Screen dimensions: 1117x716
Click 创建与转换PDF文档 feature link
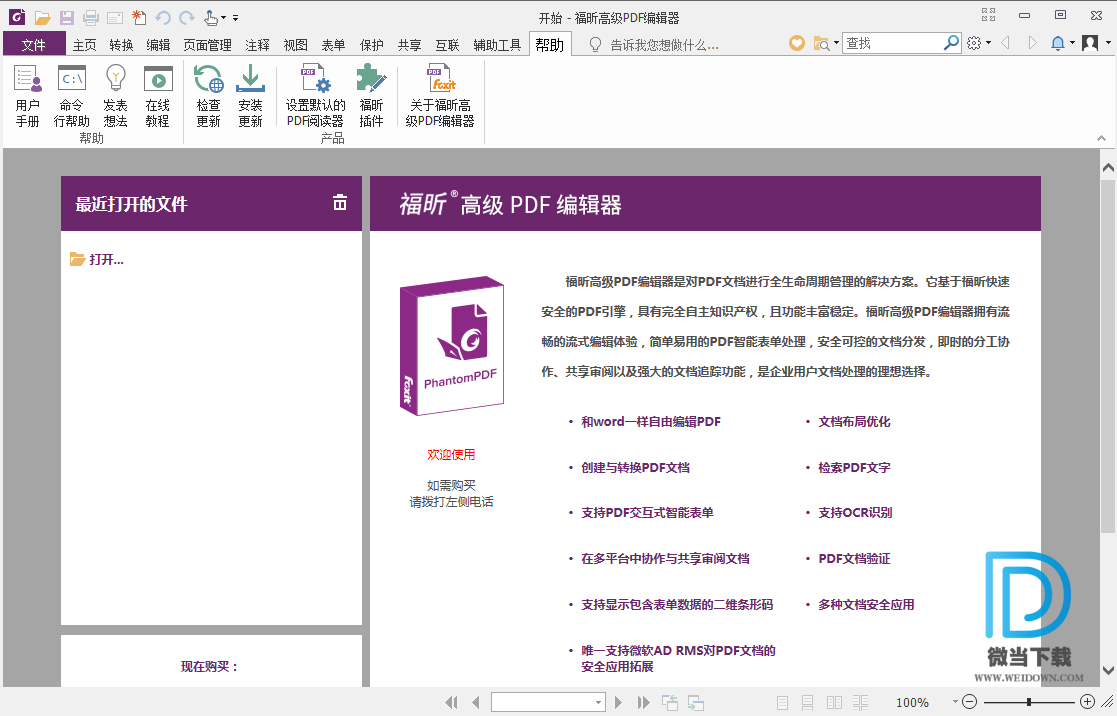635,467
